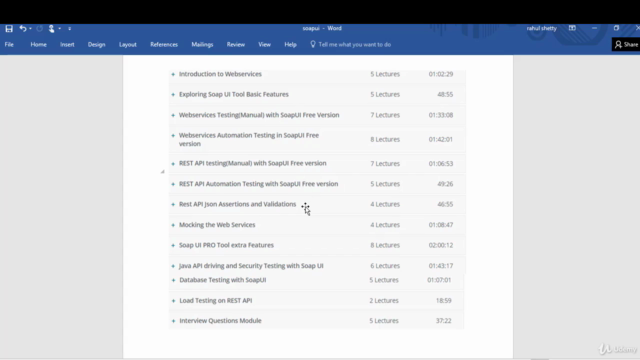Click the Save icon in quick access toolbar
640x360 pixels.
click(9, 29)
